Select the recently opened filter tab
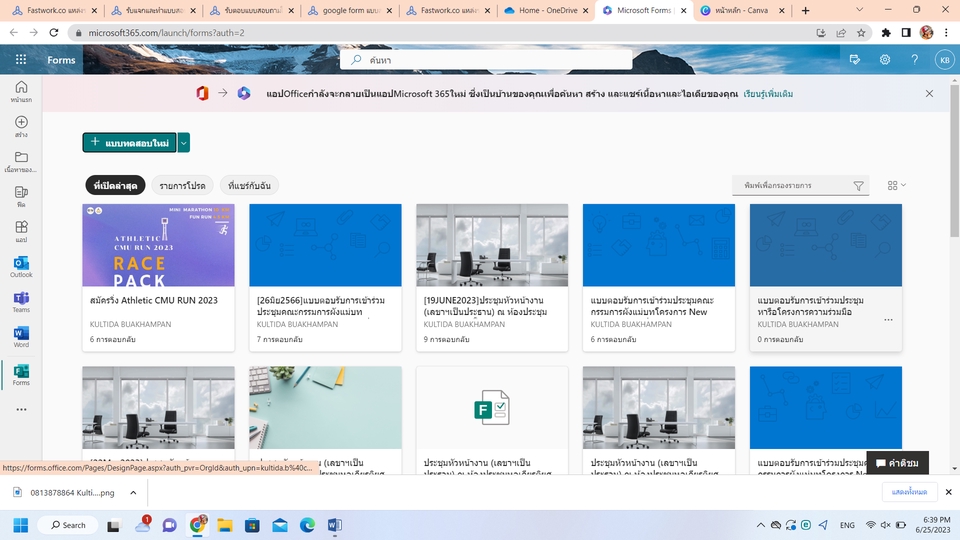This screenshot has height=540, width=960. click(115, 186)
